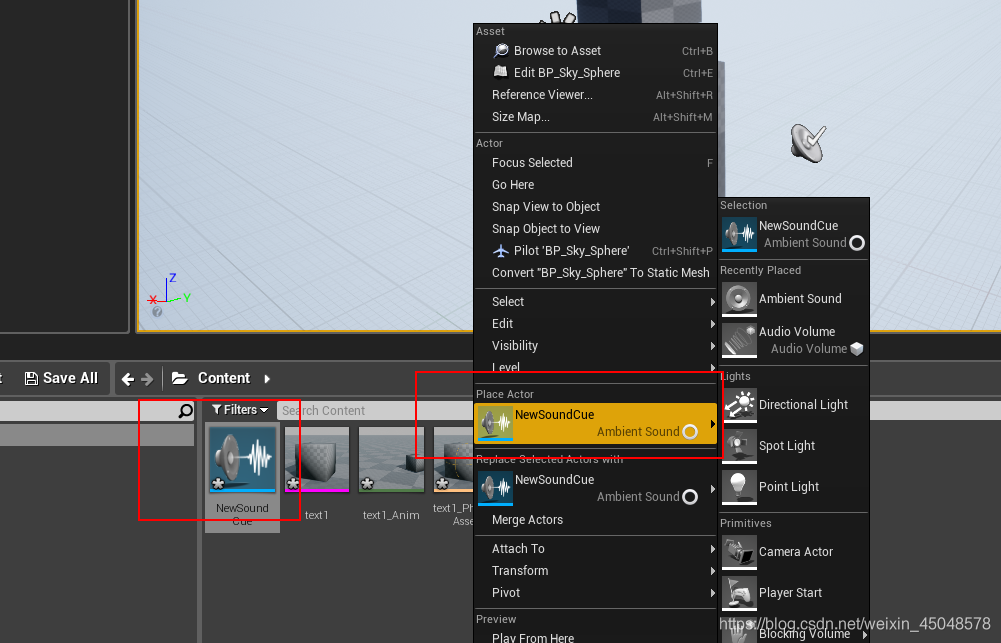Screen dimensions: 1001x643
Task: Place a Spot Light actor
Action: coord(794,446)
